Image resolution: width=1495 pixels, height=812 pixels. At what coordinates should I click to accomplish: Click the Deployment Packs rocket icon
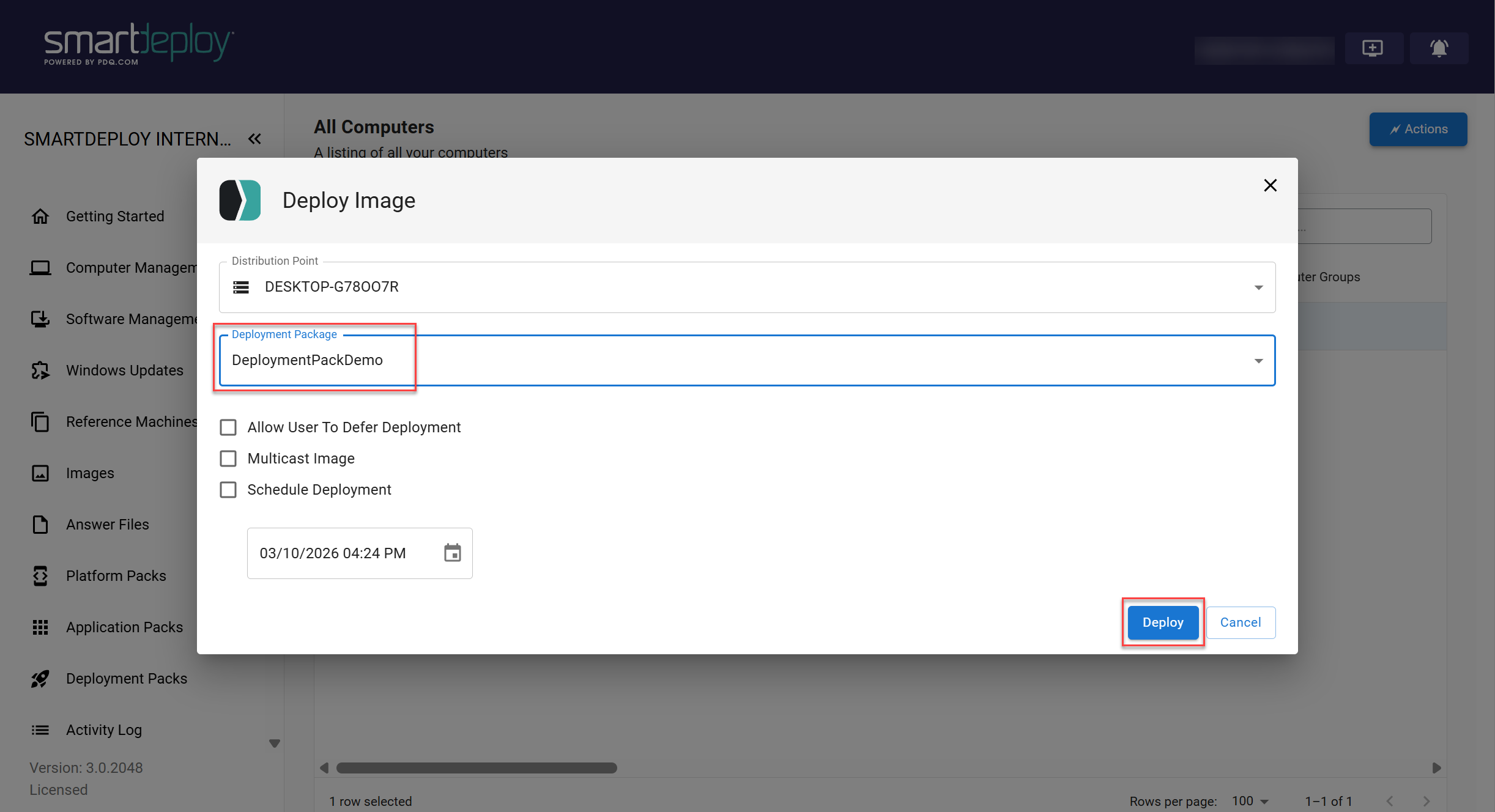point(40,679)
